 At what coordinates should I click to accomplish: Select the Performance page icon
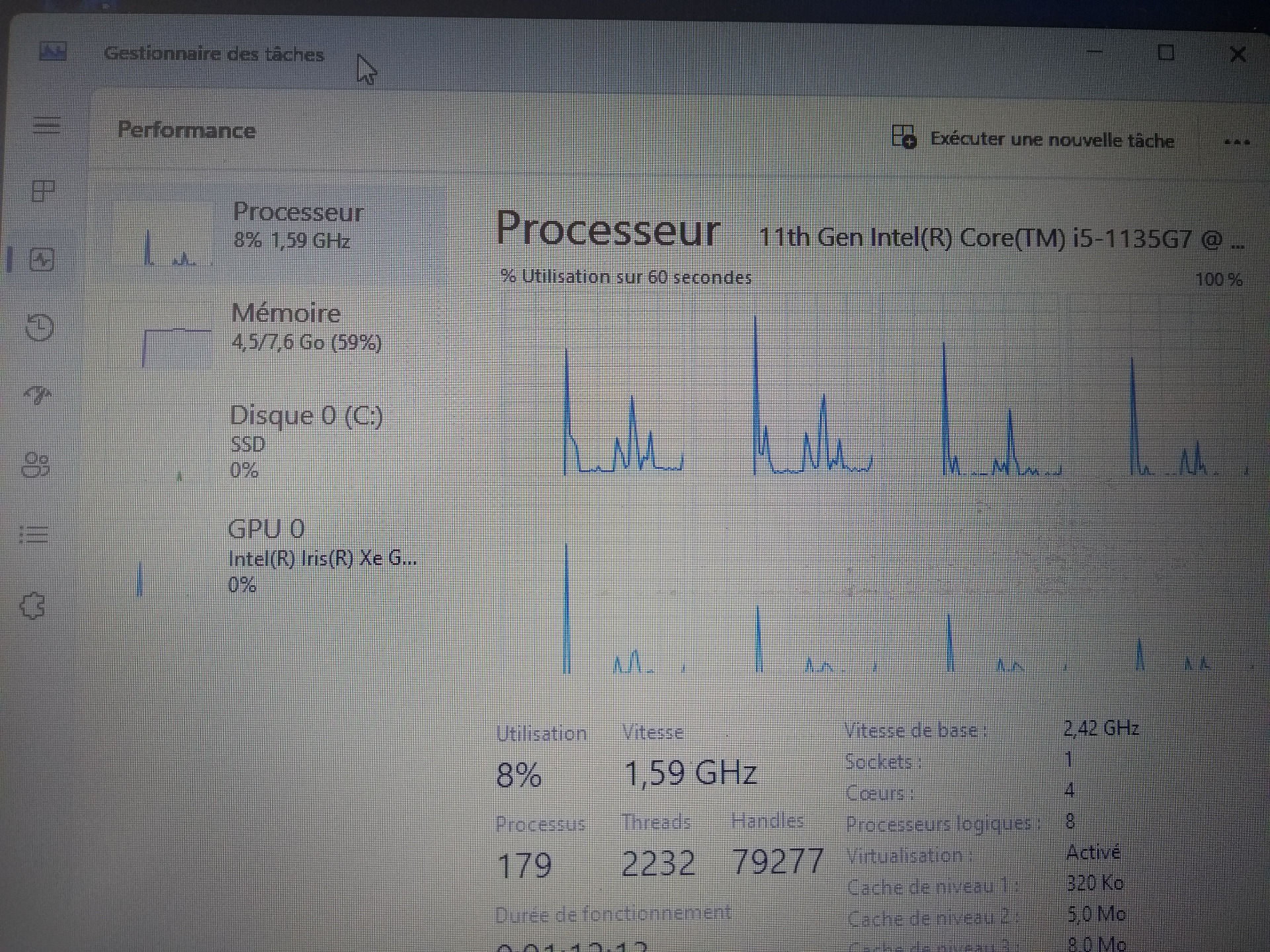[x=42, y=260]
